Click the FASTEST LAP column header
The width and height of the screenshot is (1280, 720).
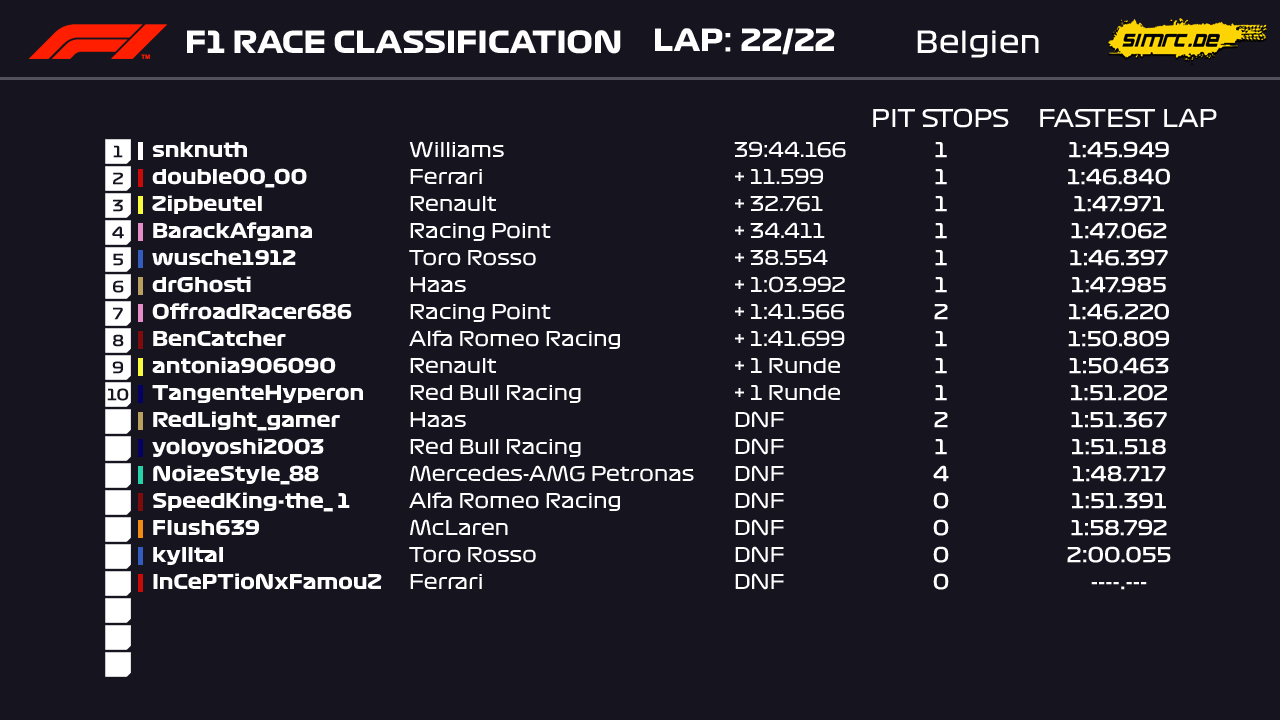pos(1127,118)
